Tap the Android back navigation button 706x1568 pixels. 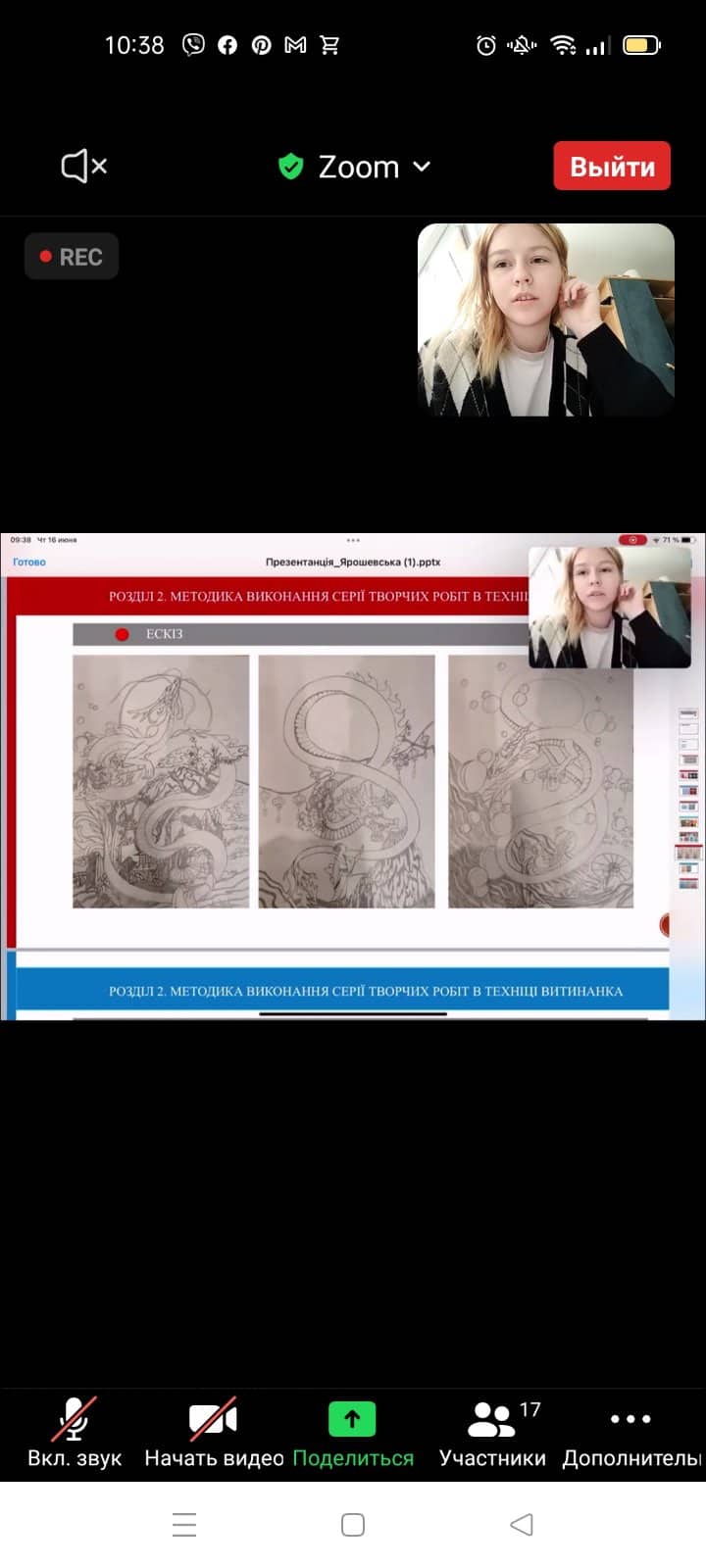(x=522, y=1524)
